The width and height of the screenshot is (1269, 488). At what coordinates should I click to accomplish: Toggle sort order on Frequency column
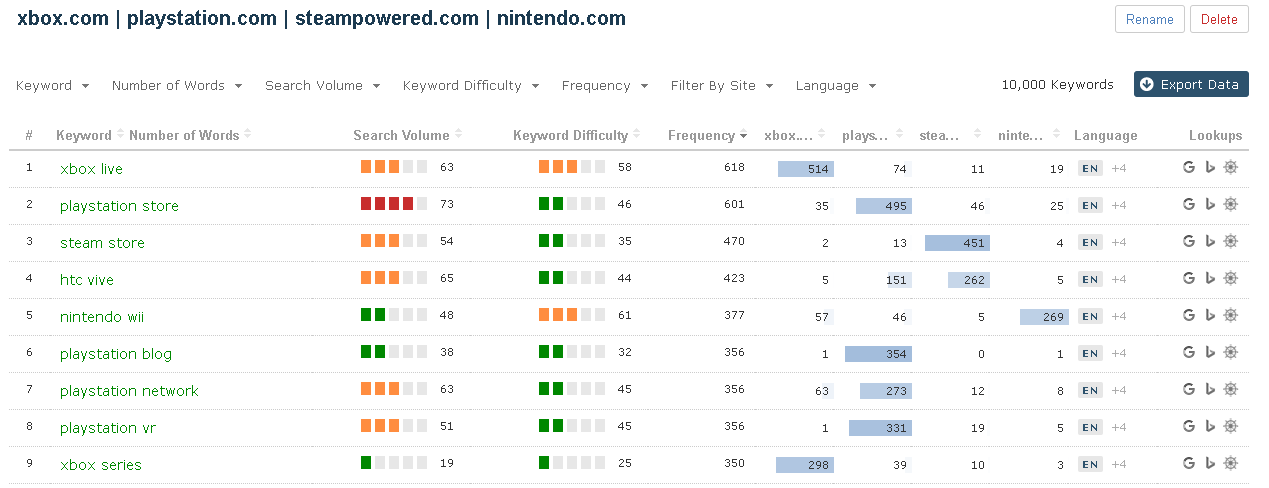(707, 135)
